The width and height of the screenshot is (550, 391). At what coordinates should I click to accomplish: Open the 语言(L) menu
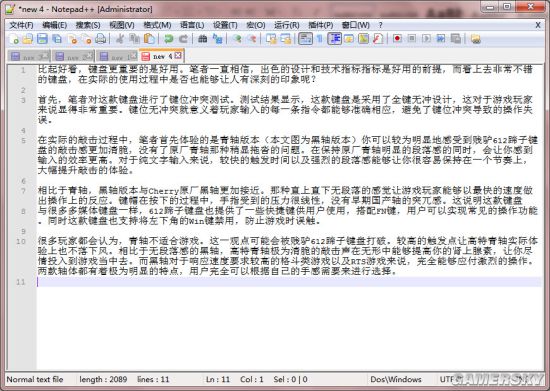(x=192, y=25)
